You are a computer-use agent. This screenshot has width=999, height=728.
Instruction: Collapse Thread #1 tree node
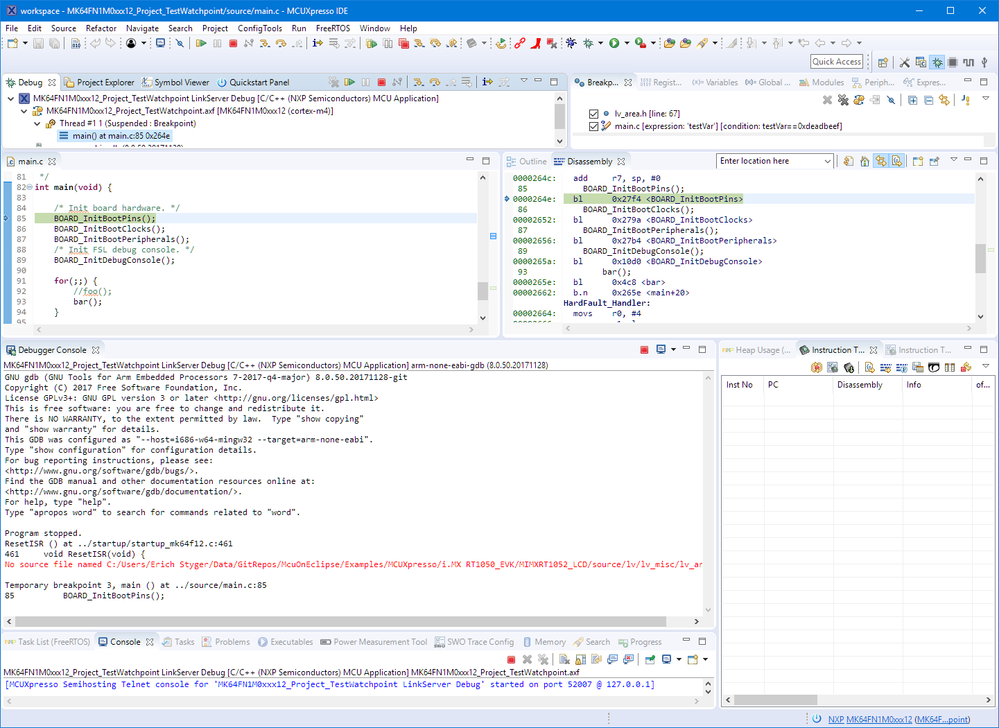pyautogui.click(x=37, y=124)
